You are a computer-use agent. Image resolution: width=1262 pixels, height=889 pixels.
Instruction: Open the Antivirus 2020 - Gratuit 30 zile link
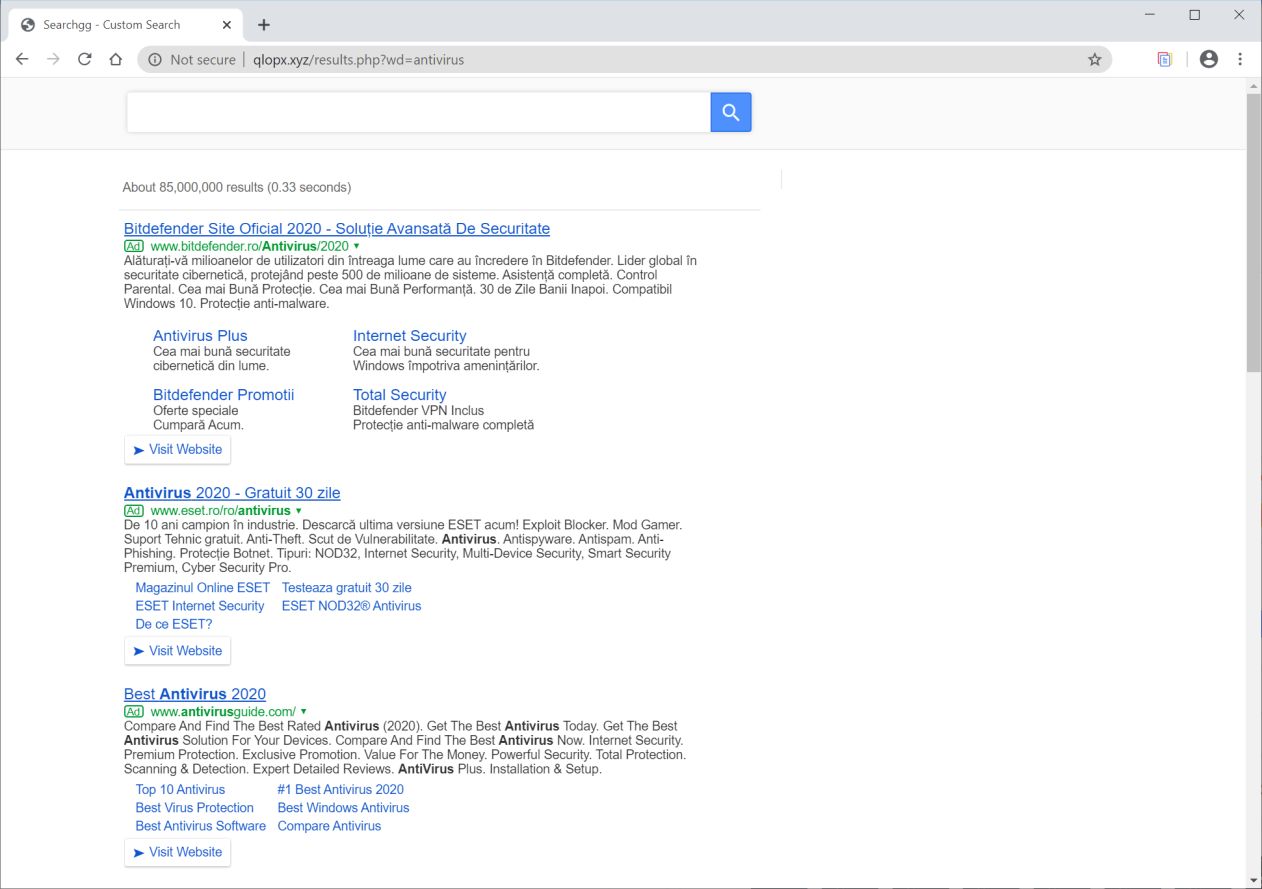[232, 493]
